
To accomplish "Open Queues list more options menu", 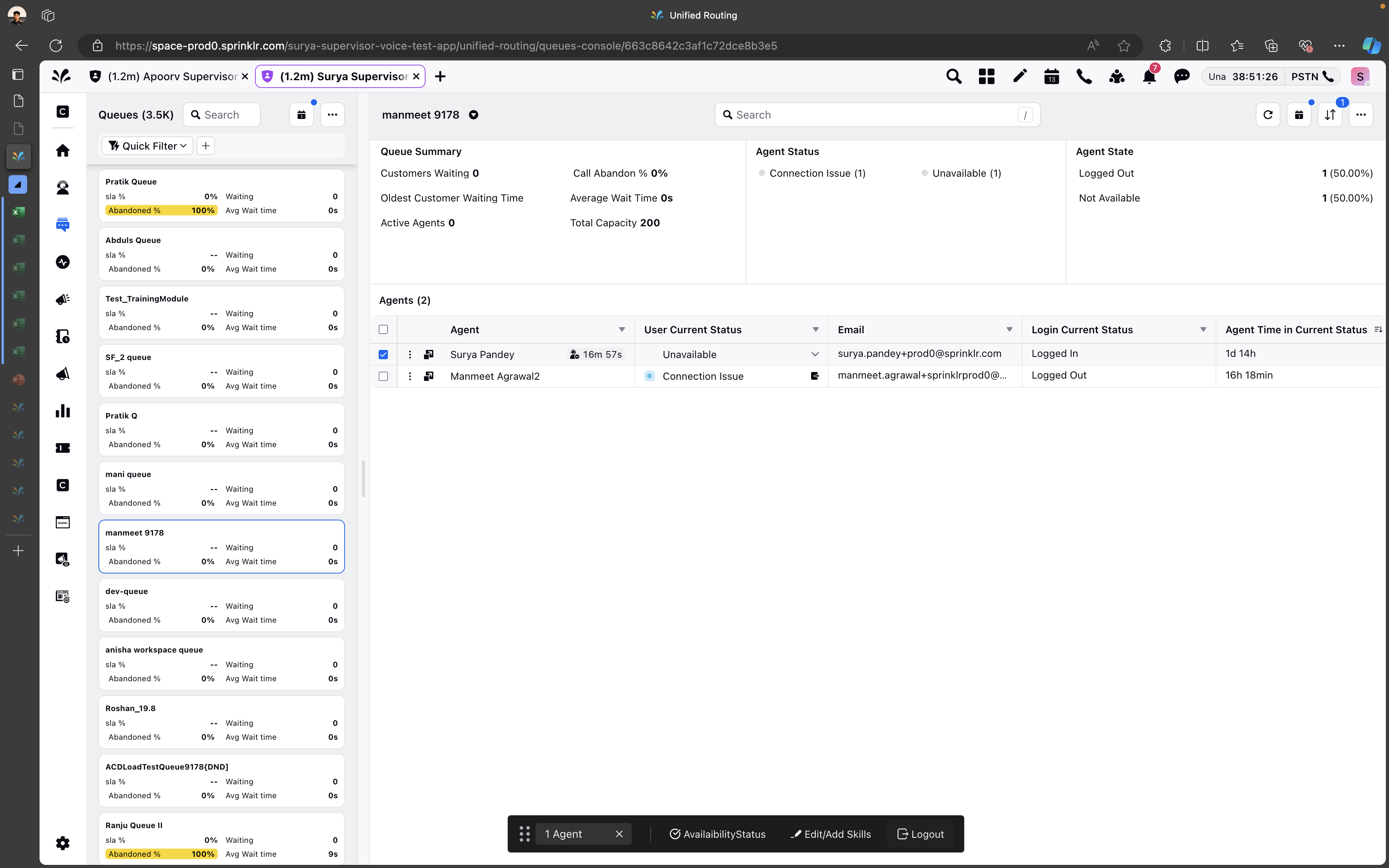I will (x=332, y=115).
